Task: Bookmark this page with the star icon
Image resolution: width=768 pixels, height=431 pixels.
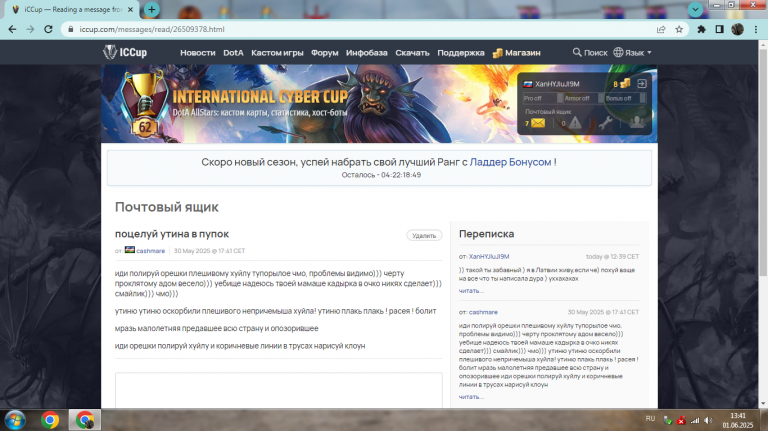Action: click(x=679, y=29)
